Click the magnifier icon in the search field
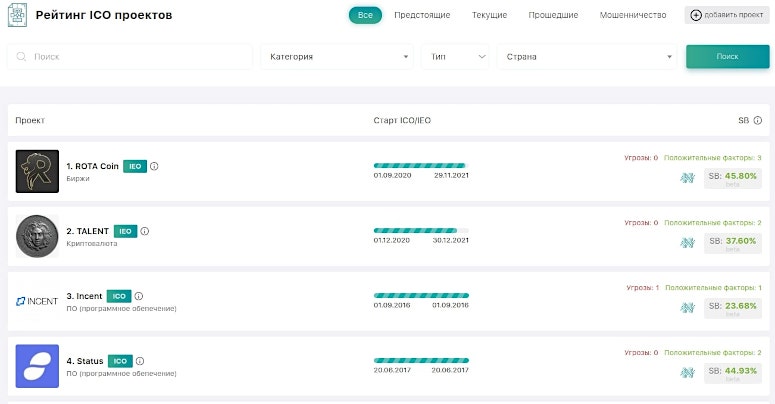775x404 pixels. [x=21, y=56]
